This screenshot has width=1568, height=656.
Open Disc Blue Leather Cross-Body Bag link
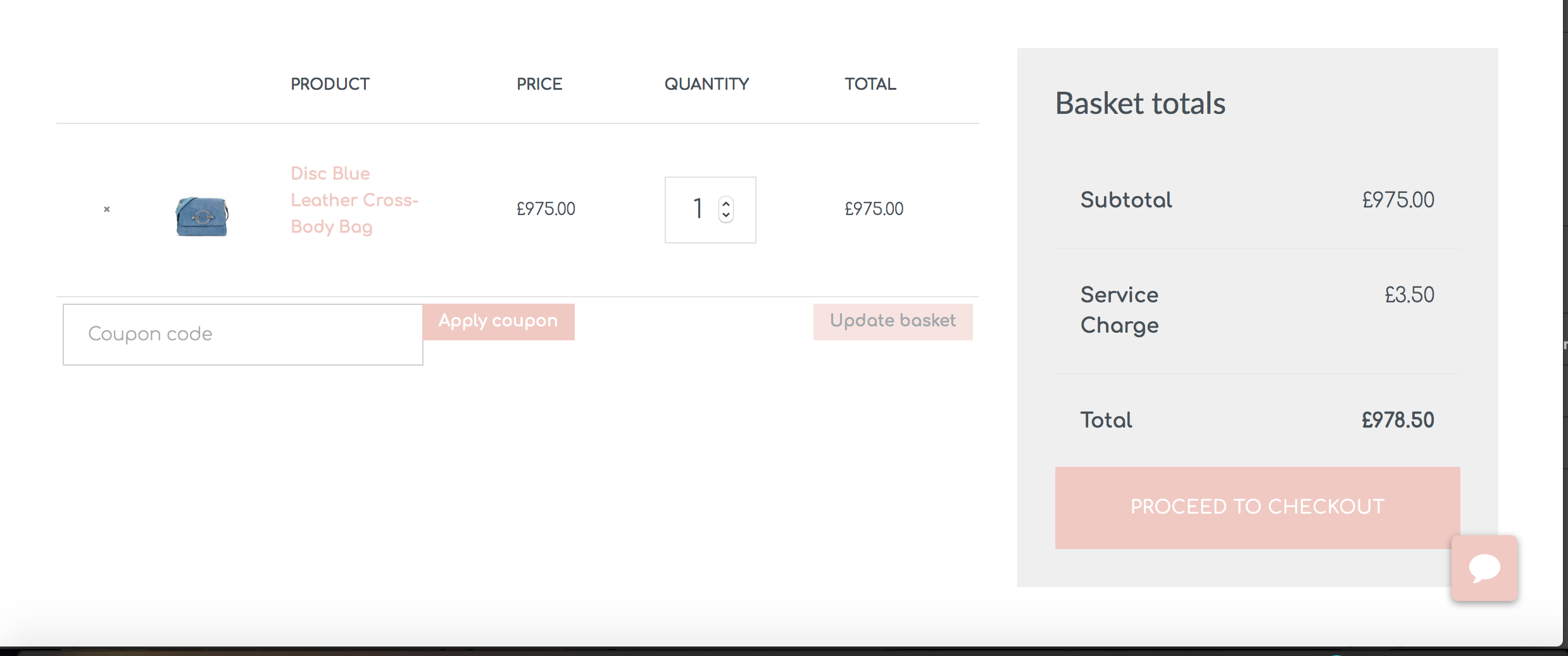tap(354, 200)
